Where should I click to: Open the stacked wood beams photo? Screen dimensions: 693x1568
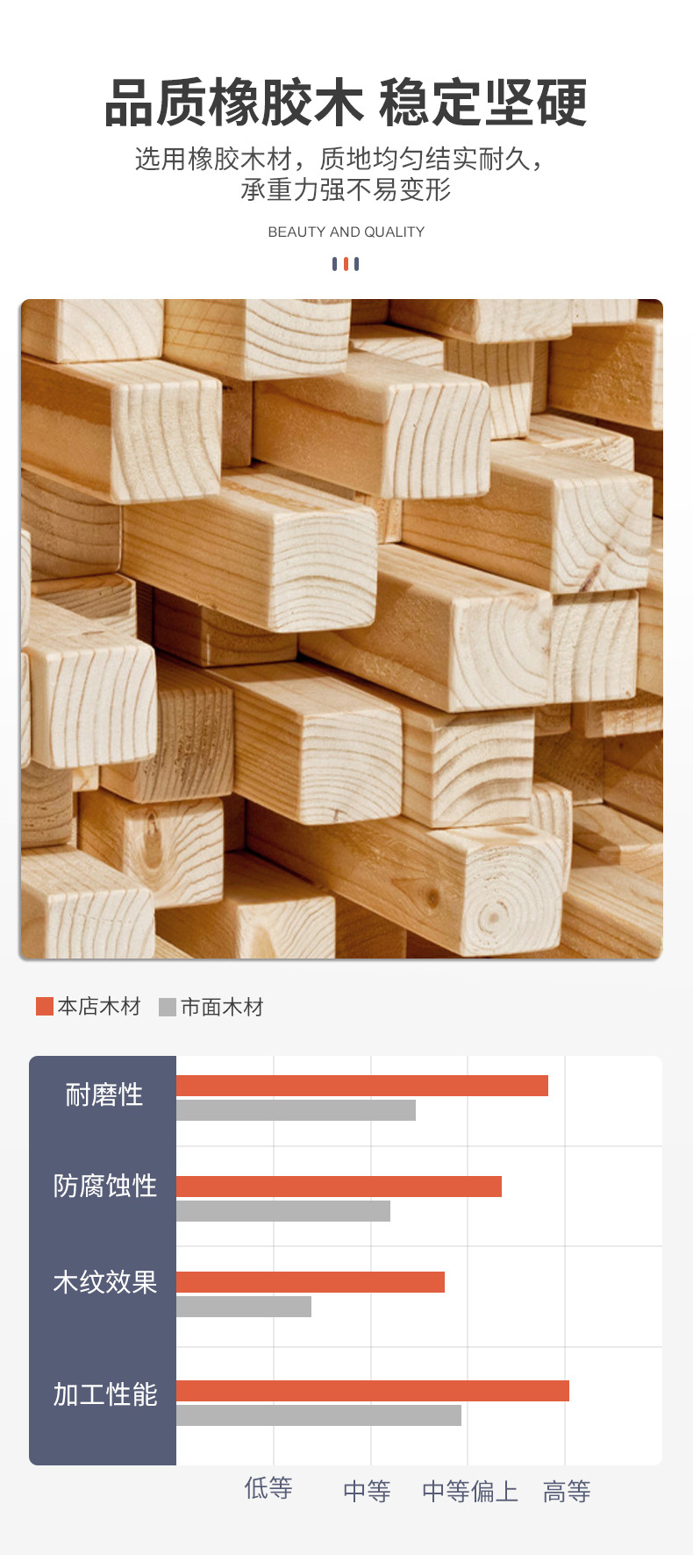(341, 629)
